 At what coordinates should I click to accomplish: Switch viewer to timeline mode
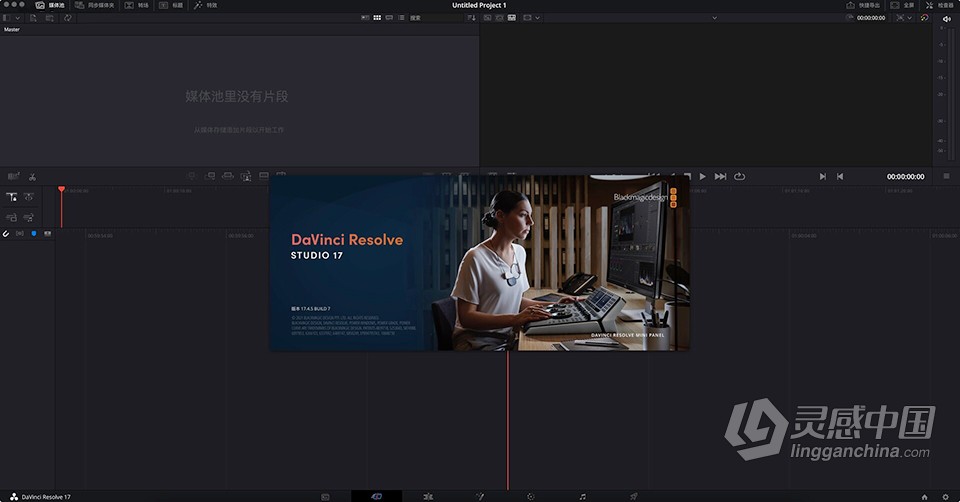click(512, 18)
